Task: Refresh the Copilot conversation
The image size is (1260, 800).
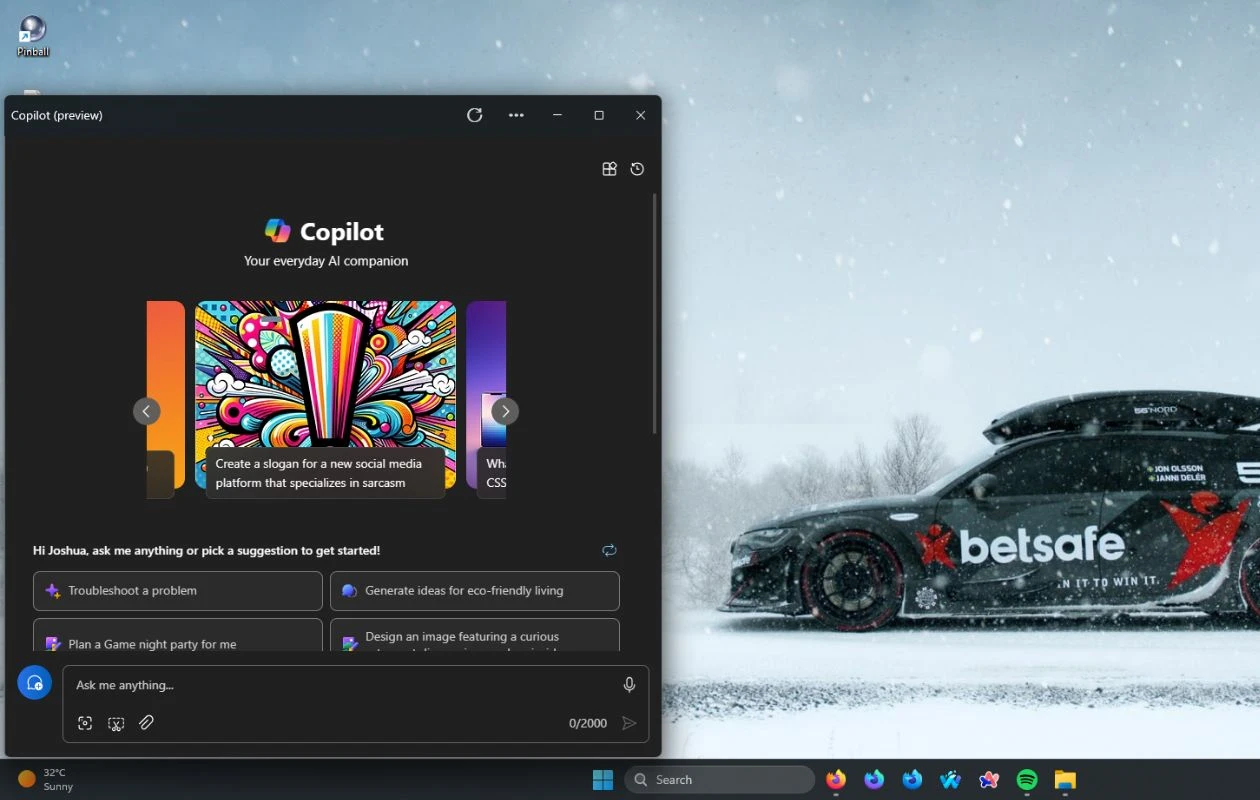Action: pyautogui.click(x=474, y=115)
